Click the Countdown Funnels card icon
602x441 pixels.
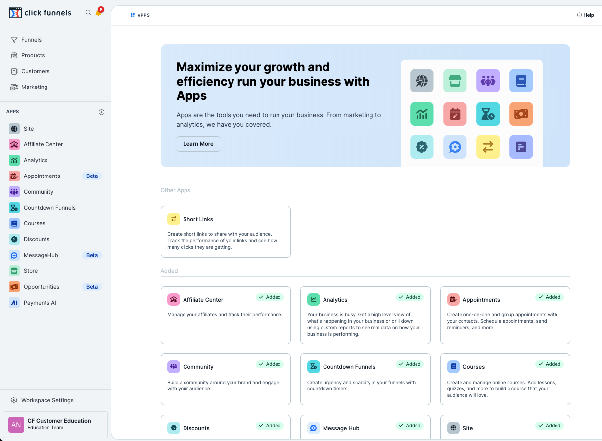coord(313,367)
